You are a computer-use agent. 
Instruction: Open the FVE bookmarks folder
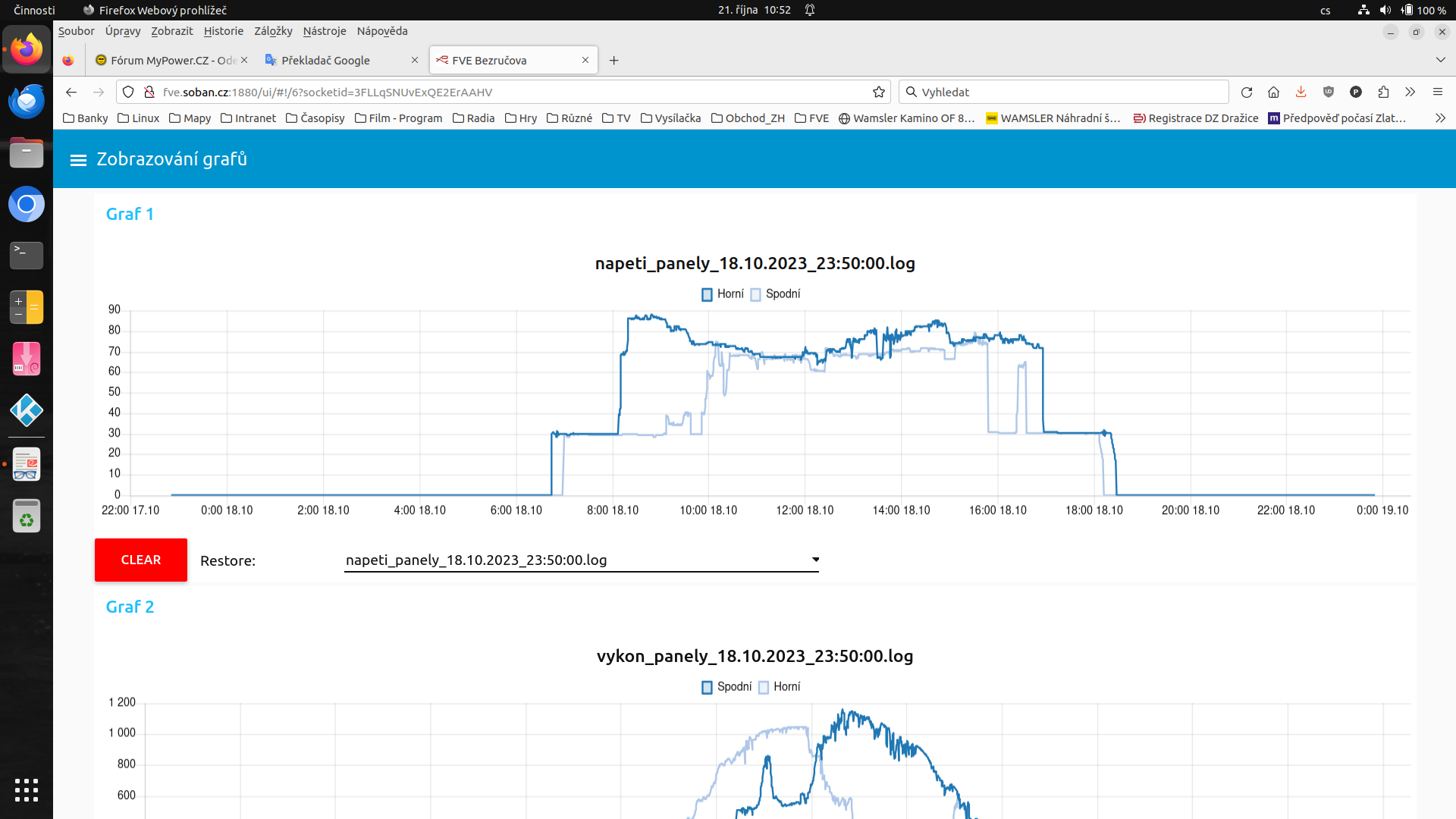[811, 118]
